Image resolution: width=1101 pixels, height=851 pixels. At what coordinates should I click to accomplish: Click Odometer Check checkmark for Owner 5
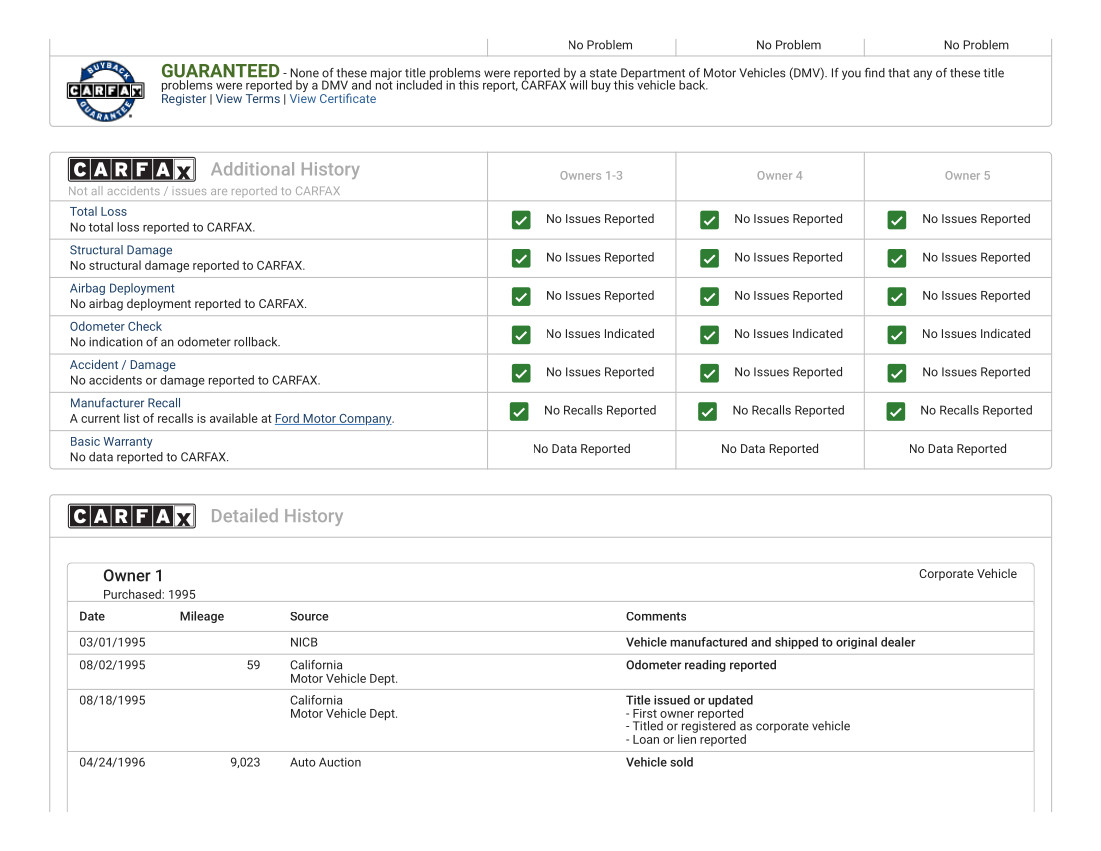click(x=897, y=335)
